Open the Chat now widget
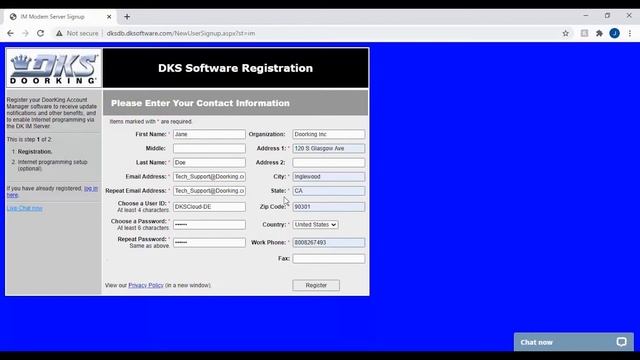The height and width of the screenshot is (360, 640). pos(573,342)
